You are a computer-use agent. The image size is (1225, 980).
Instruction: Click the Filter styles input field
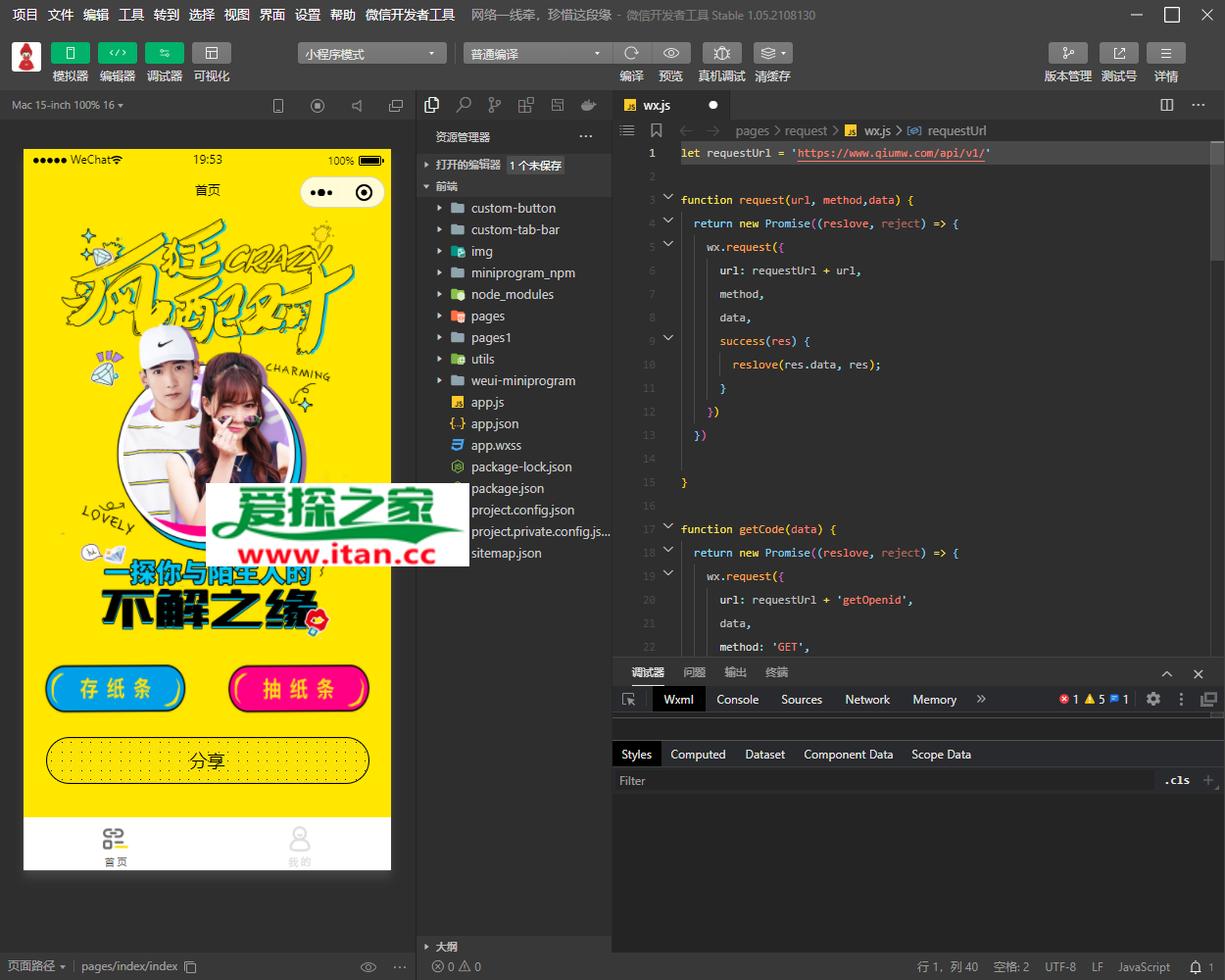[883, 781]
